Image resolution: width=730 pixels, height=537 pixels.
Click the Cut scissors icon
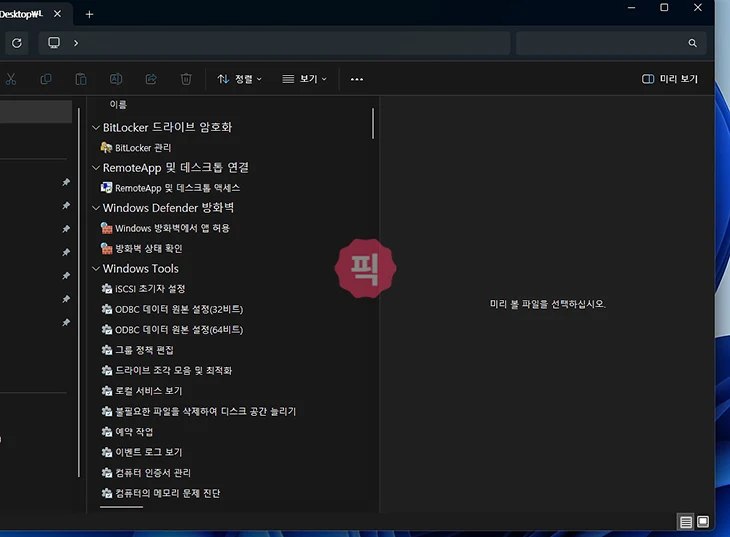coord(11,79)
